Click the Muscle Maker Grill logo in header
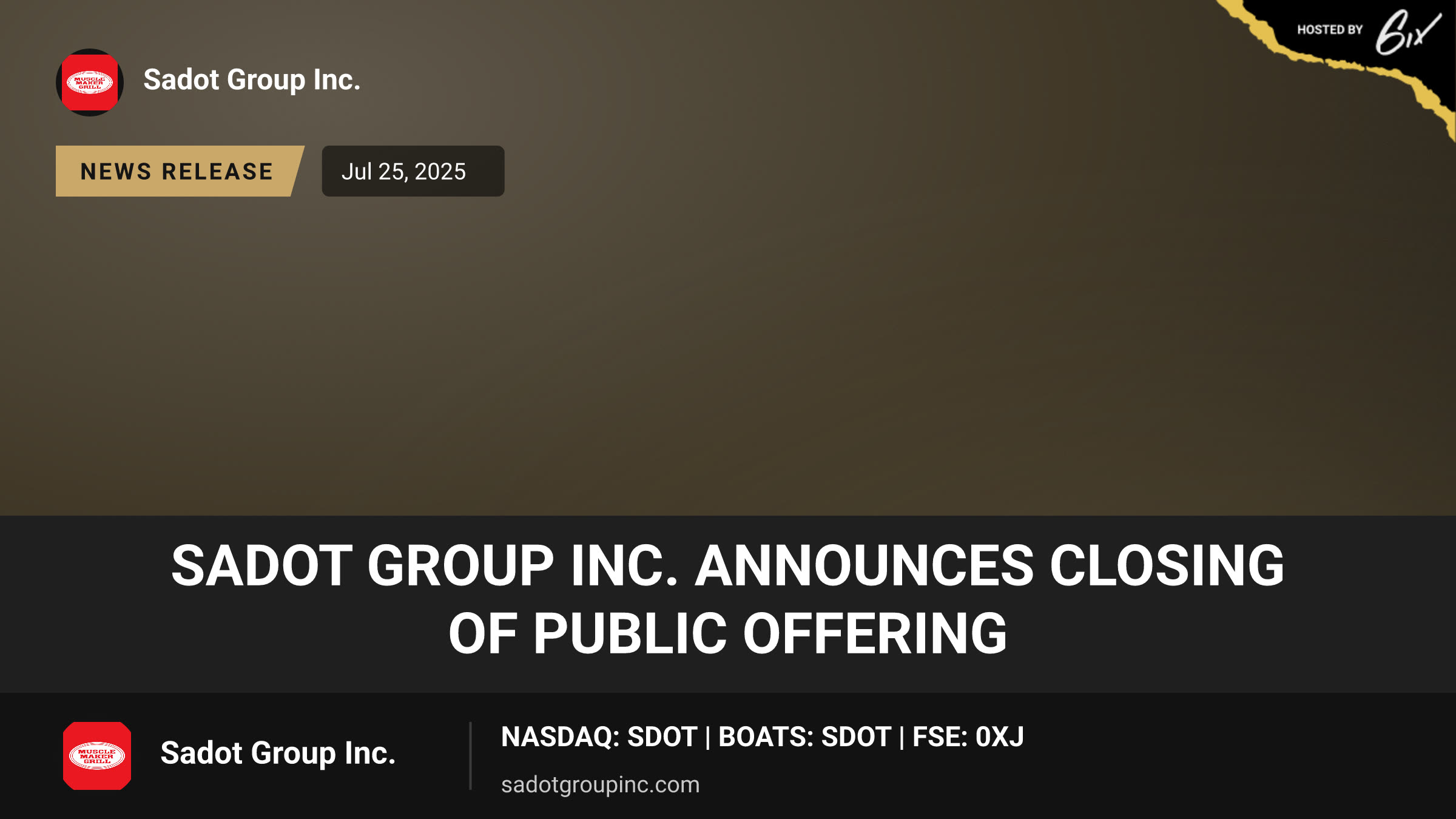 point(90,83)
